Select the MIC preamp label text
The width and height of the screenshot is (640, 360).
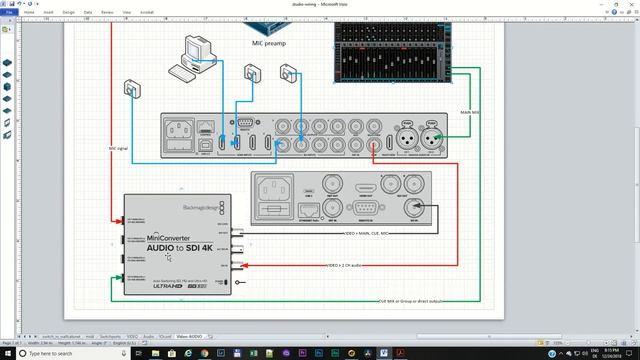click(x=269, y=43)
